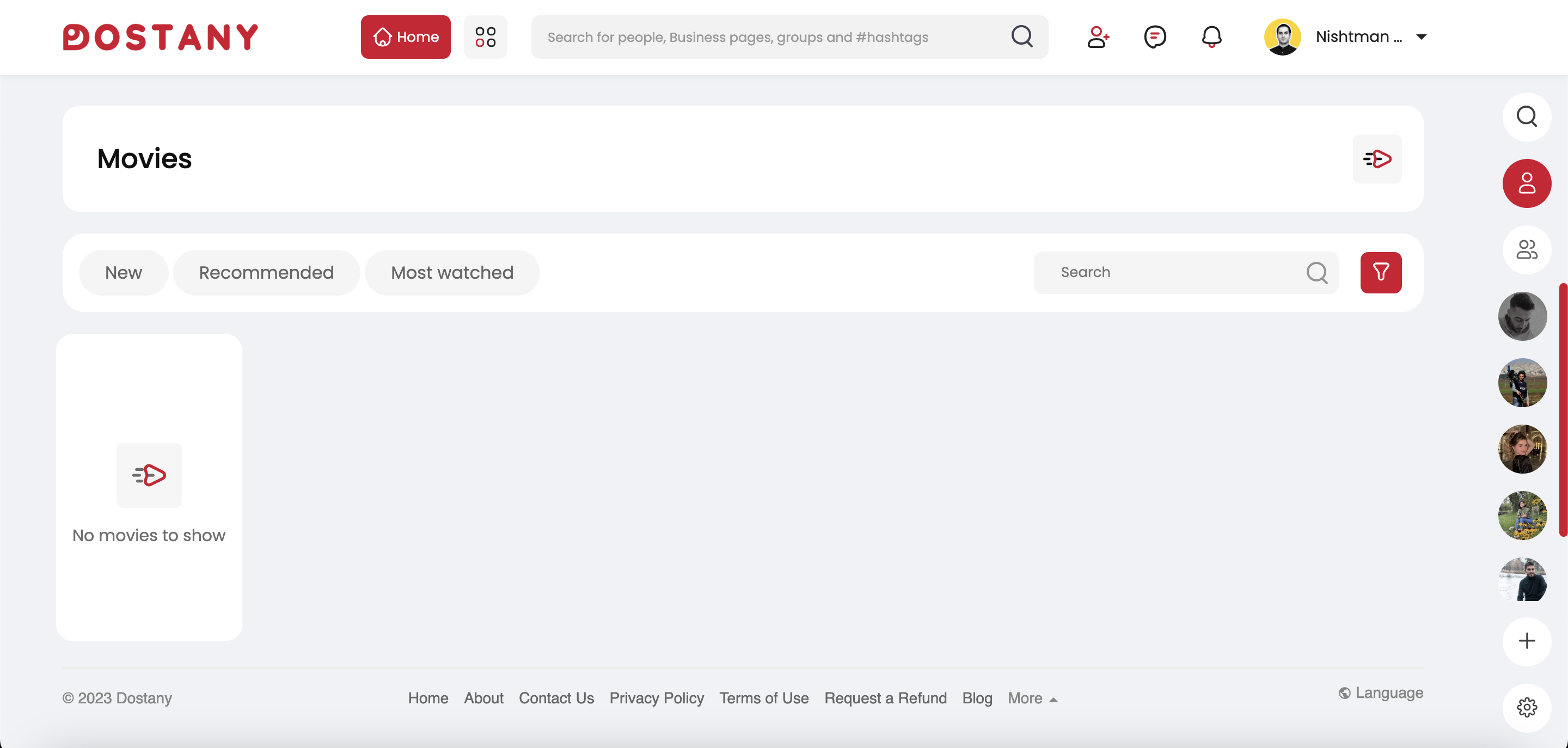
Task: Switch to the Most watched tab
Action: (452, 272)
